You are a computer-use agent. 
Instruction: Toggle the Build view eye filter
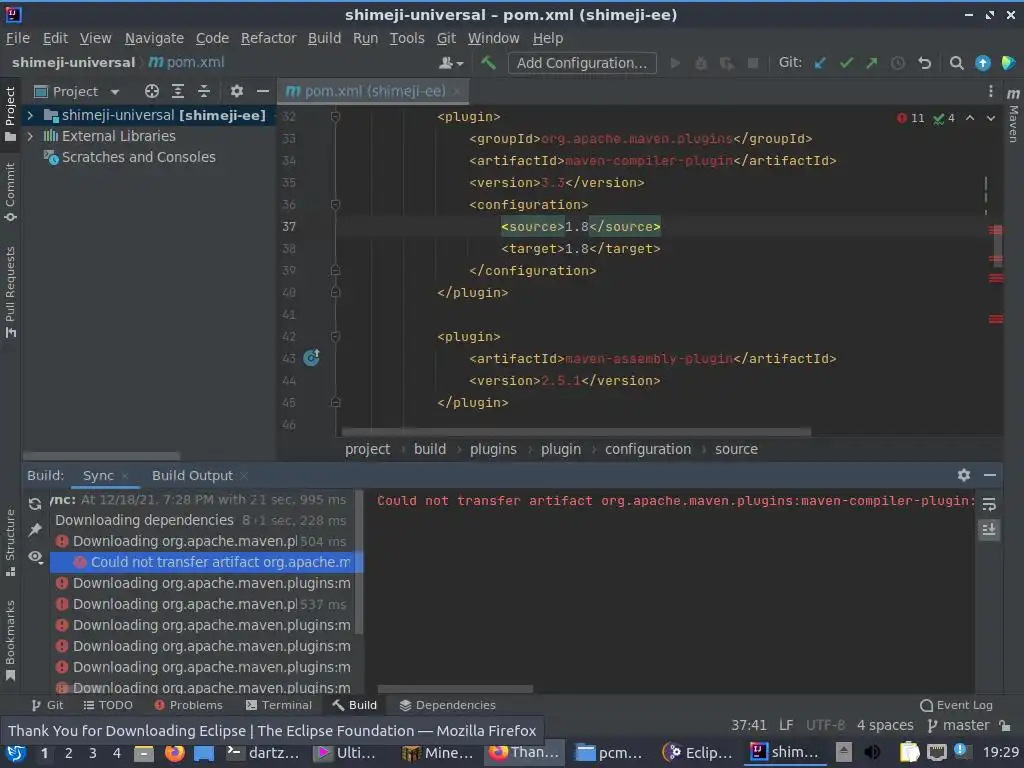[35, 556]
